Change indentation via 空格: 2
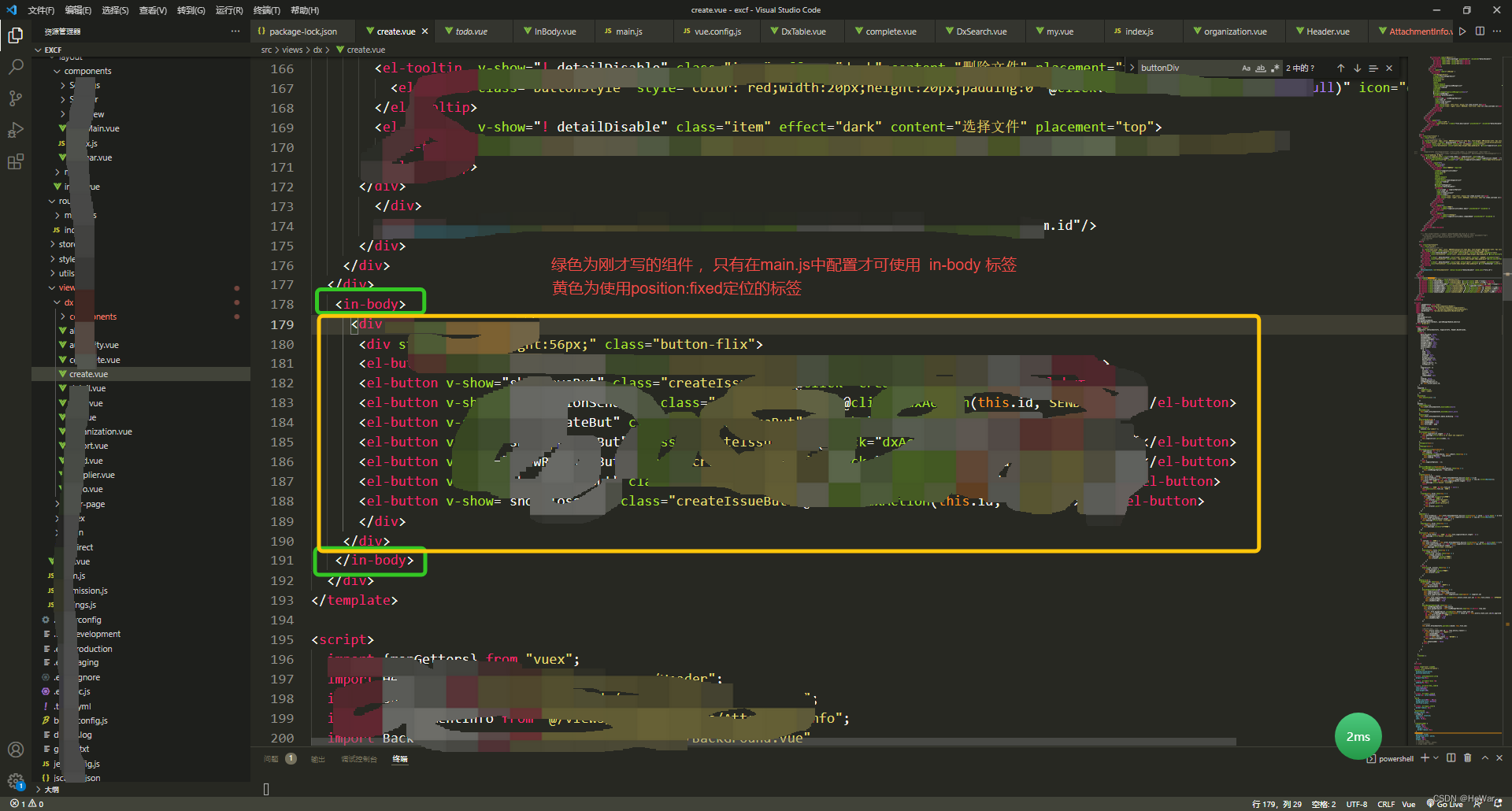 pyautogui.click(x=1324, y=804)
